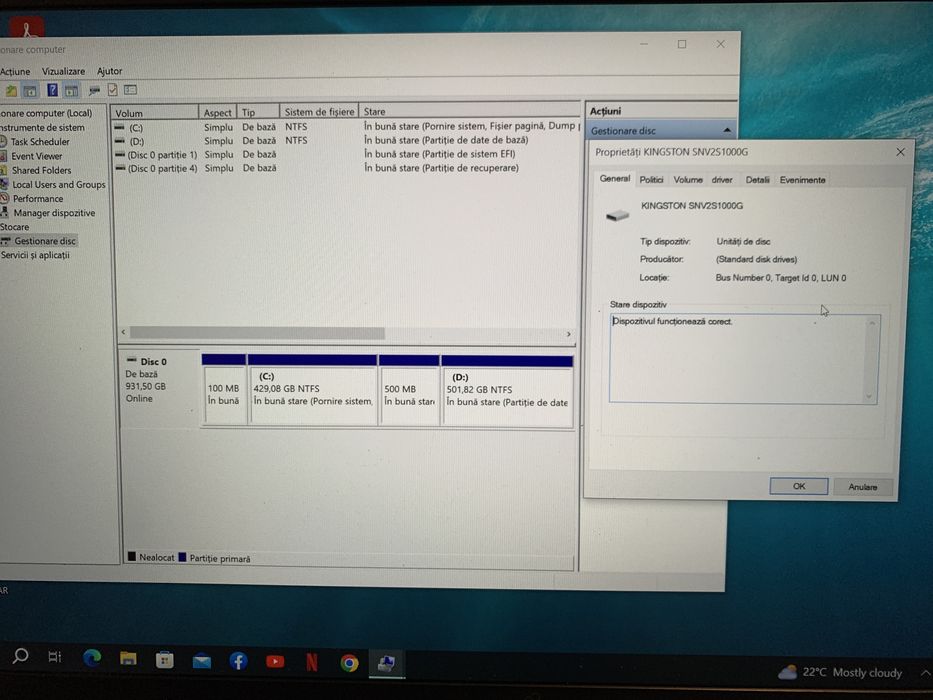Viewport: 933px width, 700px height.
Task: Toggle Show/Hide Console Tree toolbar icon
Action: (x=30, y=90)
